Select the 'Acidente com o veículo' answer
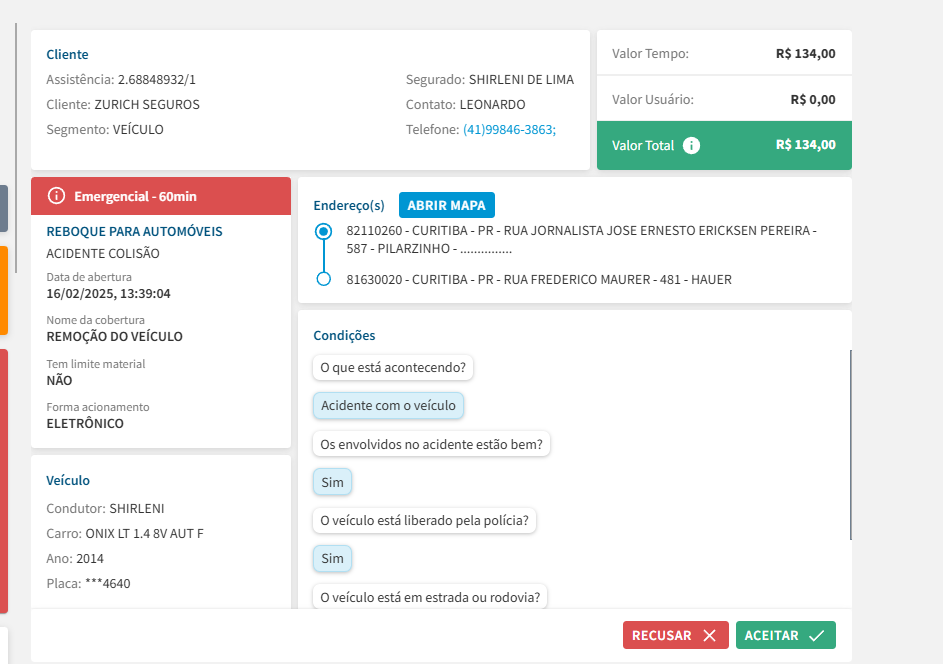 (388, 405)
